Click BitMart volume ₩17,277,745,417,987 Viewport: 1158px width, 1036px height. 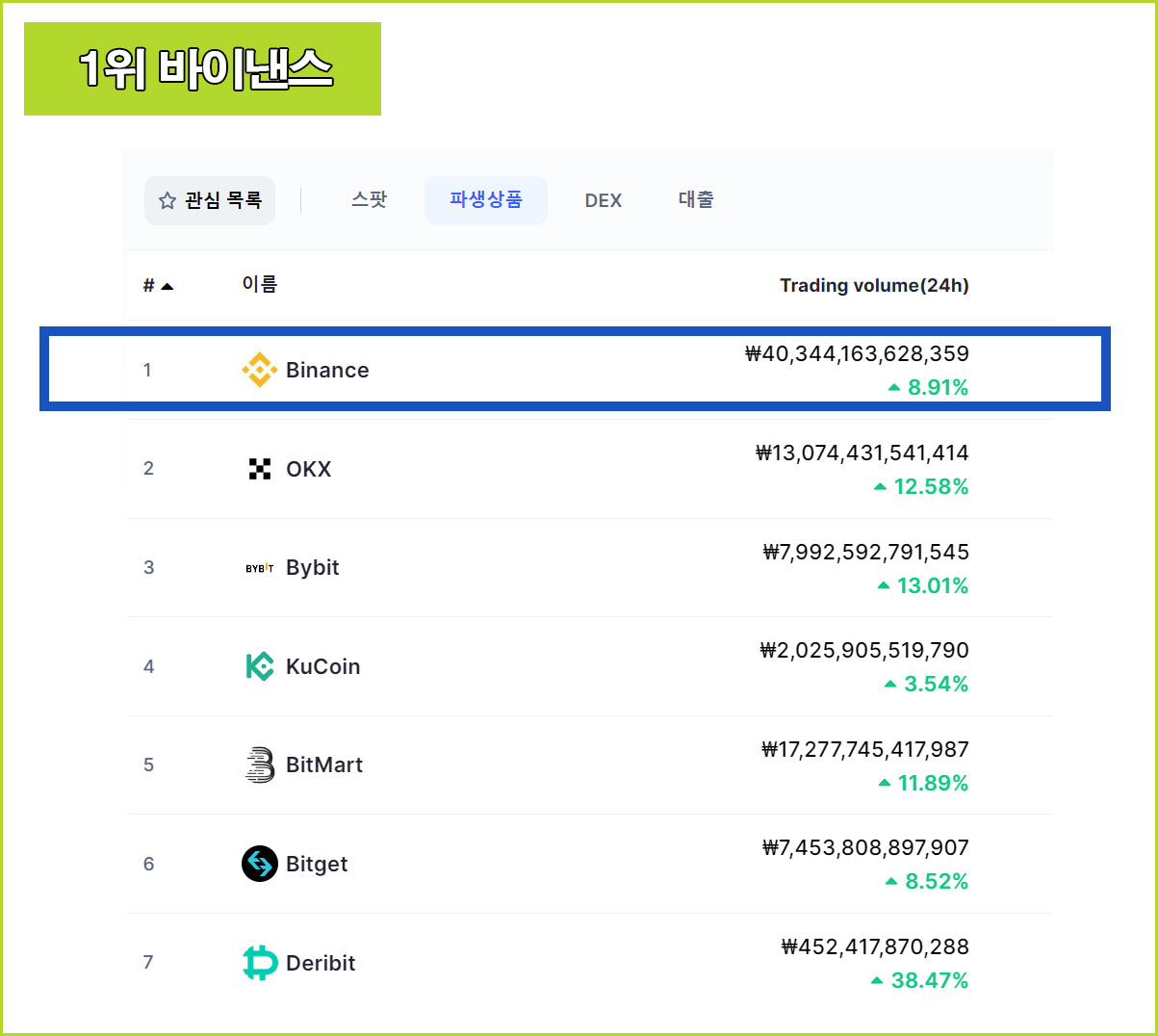click(865, 750)
